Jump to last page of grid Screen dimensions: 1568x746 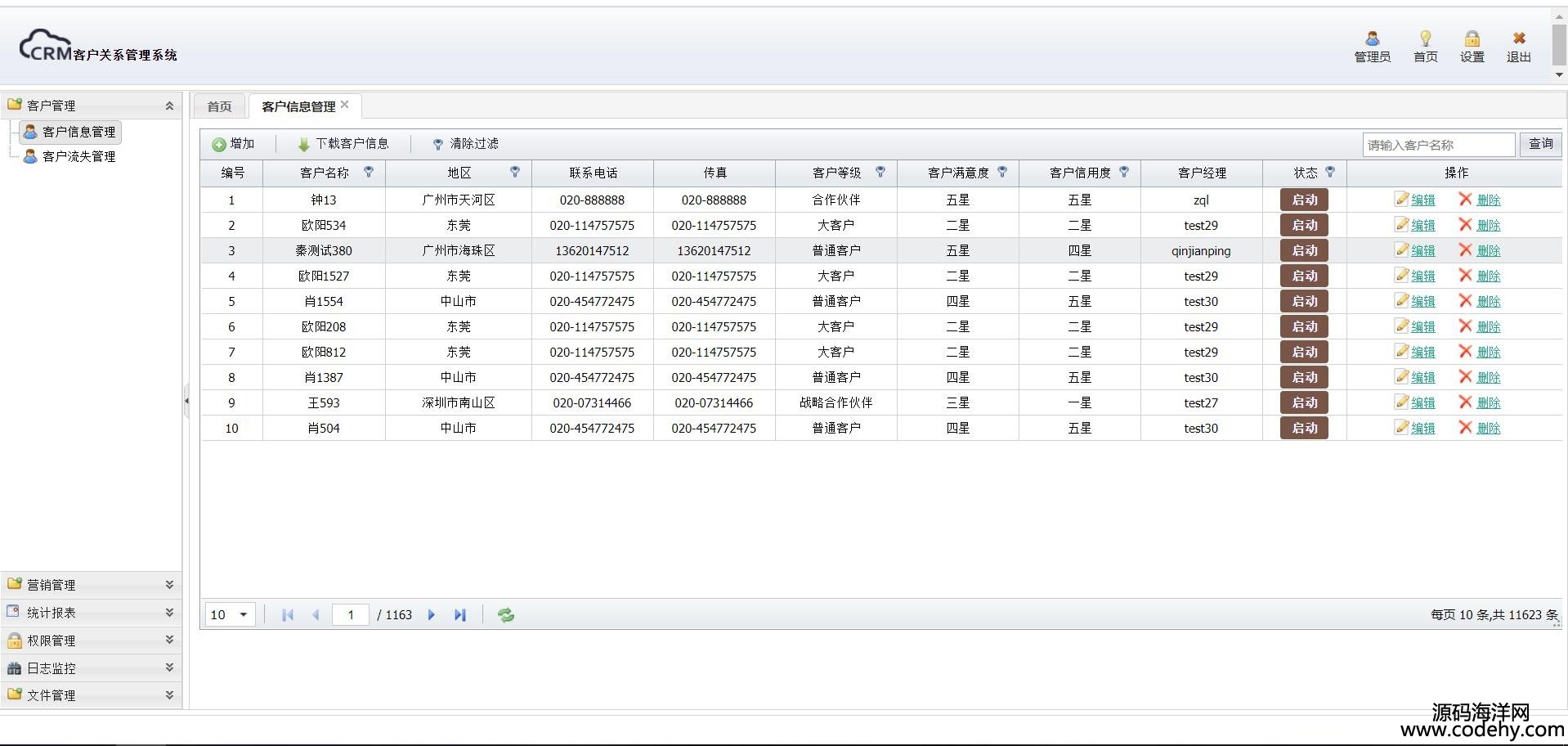tap(460, 615)
